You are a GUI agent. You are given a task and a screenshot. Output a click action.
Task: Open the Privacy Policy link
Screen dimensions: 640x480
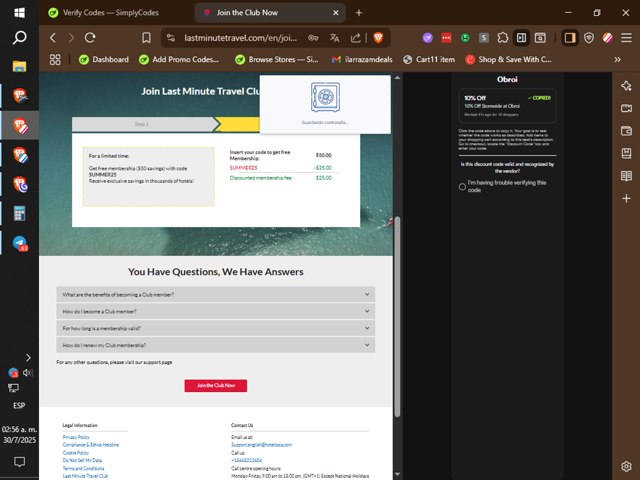[76, 437]
